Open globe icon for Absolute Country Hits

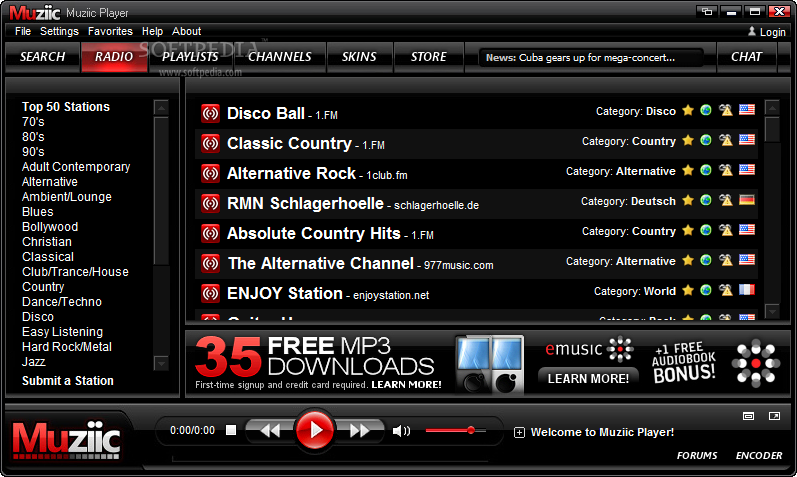tap(706, 230)
